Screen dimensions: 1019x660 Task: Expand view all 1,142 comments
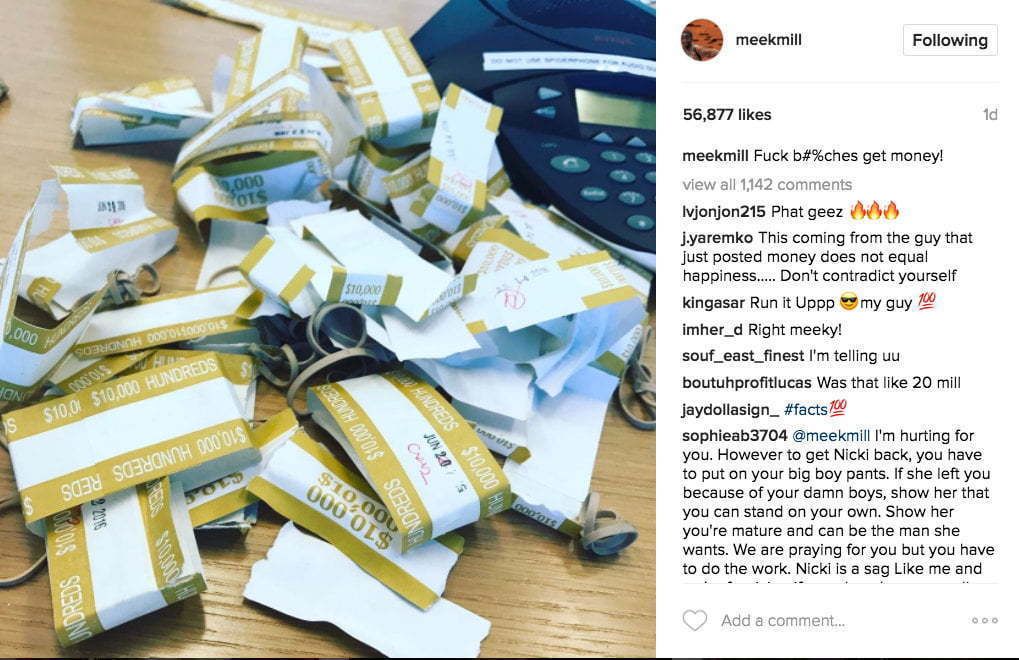pos(767,184)
